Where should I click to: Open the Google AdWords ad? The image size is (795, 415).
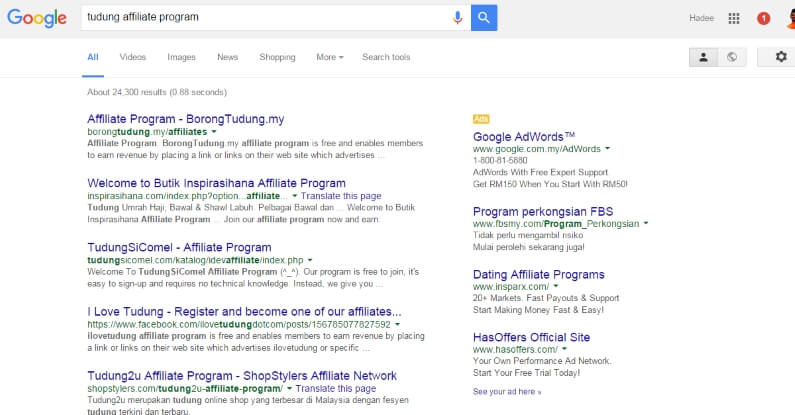pyautogui.click(x=524, y=137)
